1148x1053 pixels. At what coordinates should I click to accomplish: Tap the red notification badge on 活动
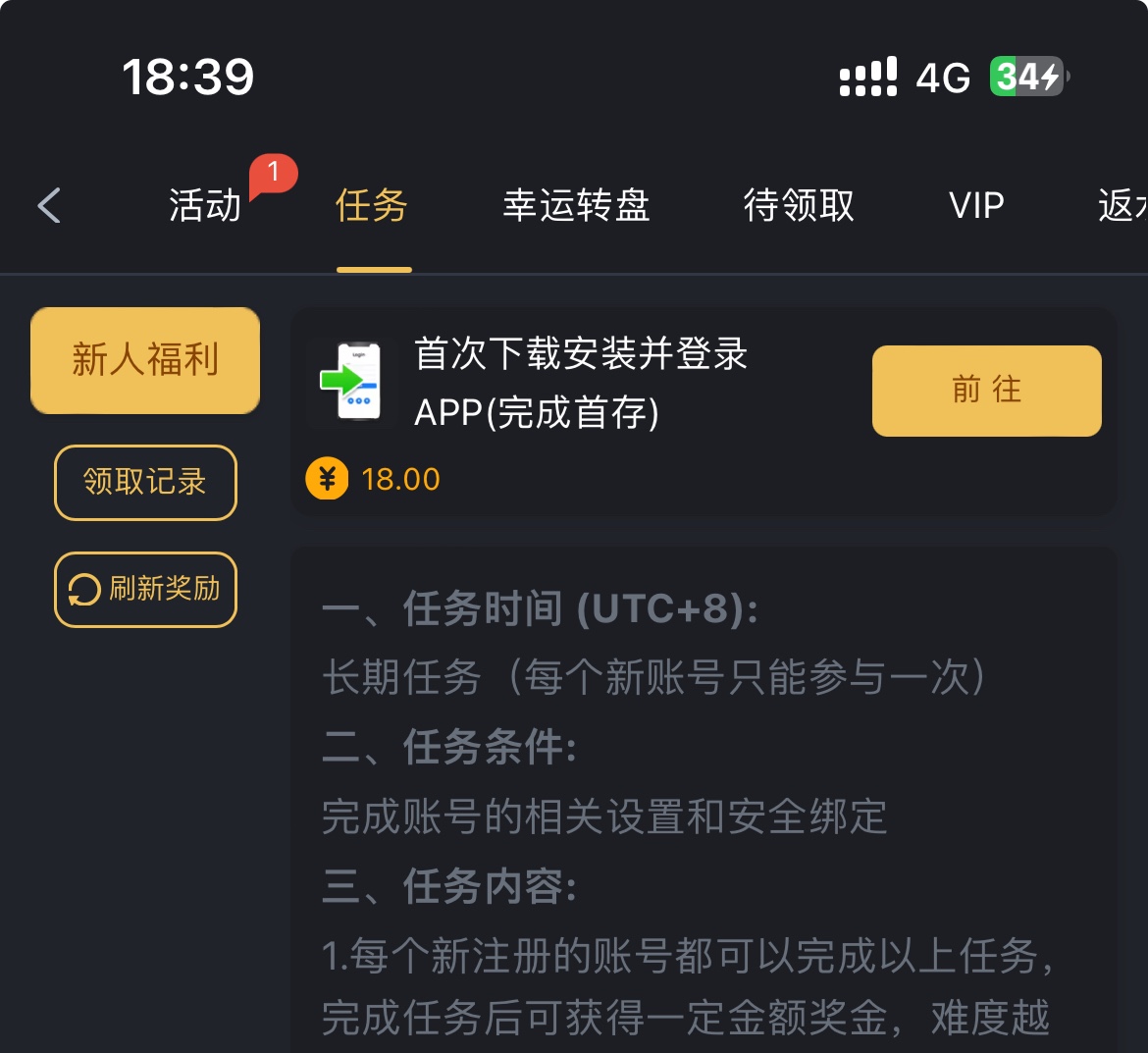click(273, 174)
